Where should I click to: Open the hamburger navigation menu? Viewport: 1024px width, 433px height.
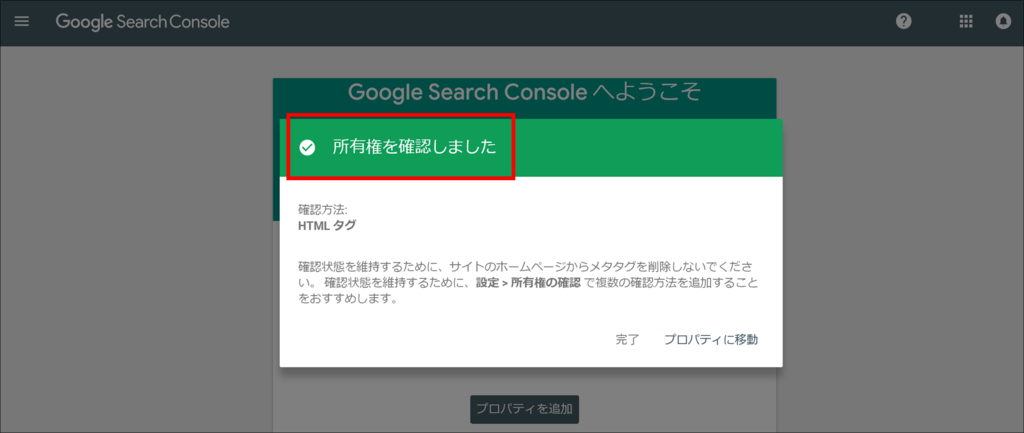(22, 22)
